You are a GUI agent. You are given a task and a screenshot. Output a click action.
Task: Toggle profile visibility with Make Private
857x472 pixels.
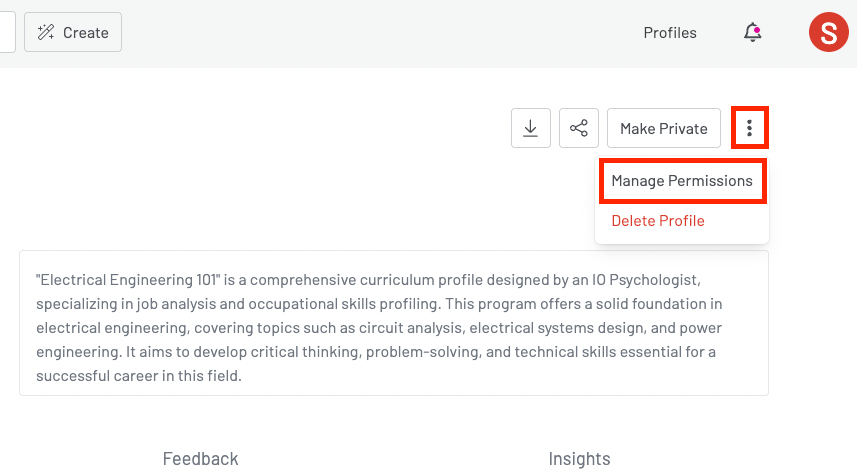click(663, 128)
